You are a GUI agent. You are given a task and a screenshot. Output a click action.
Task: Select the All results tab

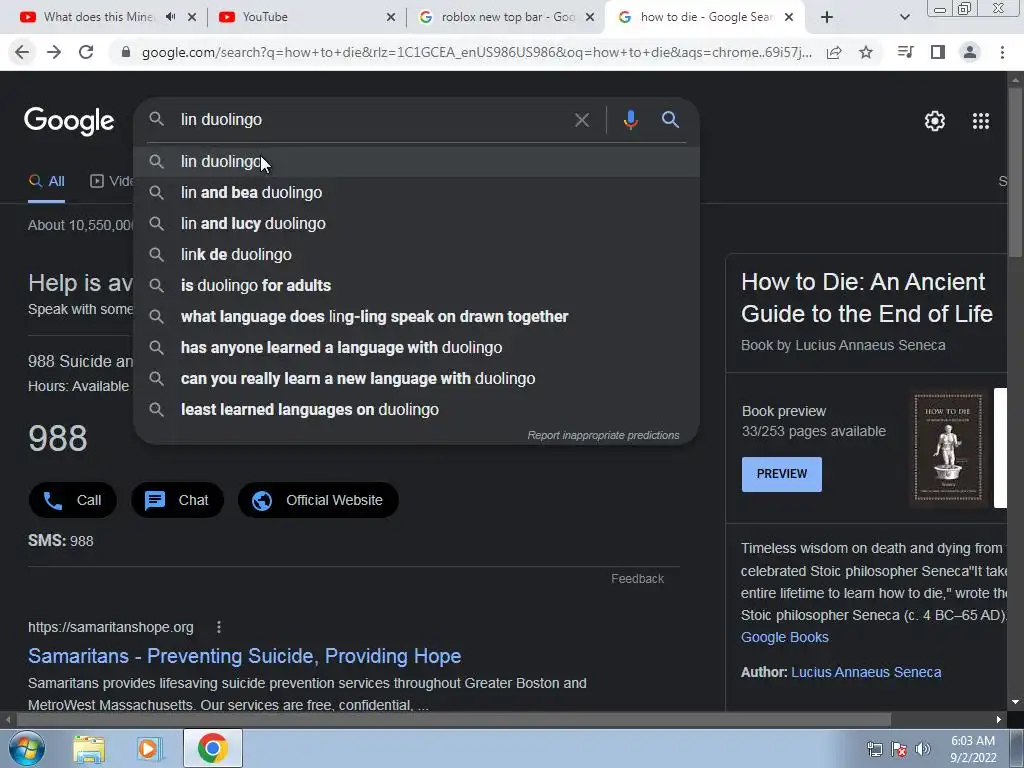[x=46, y=181]
